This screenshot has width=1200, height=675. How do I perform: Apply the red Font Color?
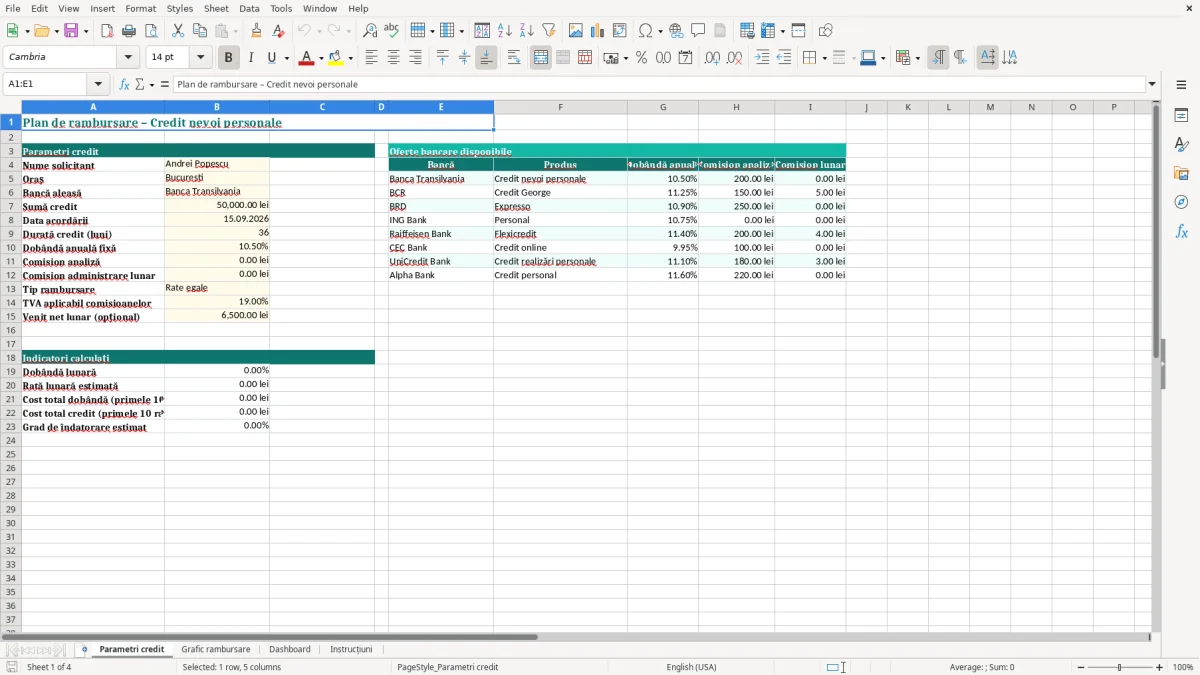(x=308, y=58)
